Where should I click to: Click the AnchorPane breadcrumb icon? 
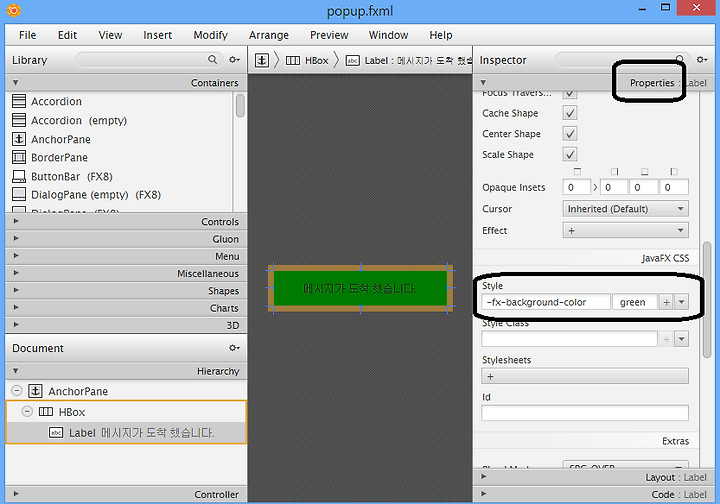(262, 60)
